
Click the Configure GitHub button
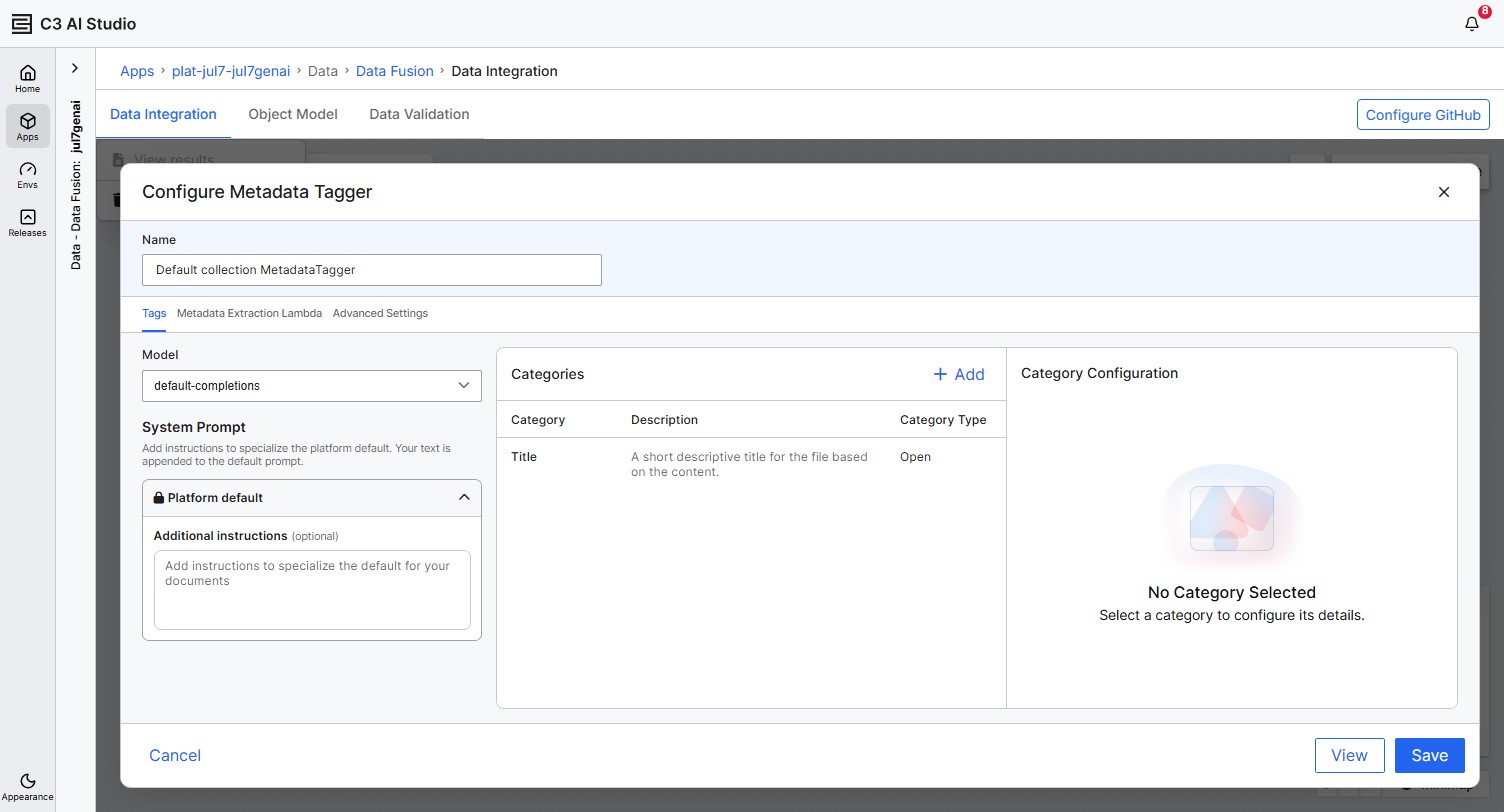pos(1423,115)
